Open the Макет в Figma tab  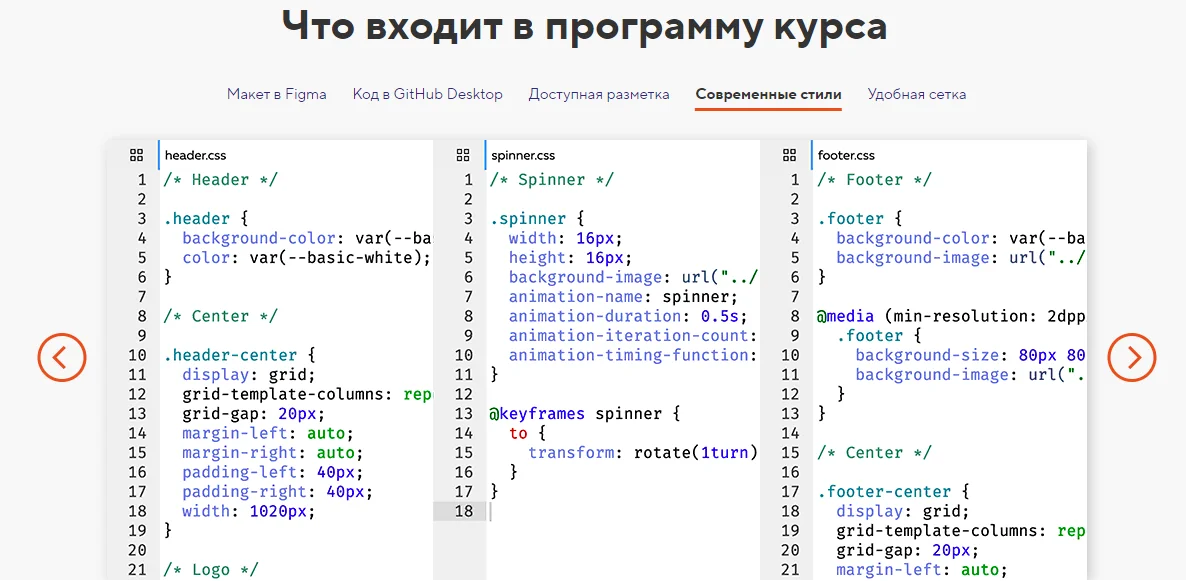tap(276, 94)
